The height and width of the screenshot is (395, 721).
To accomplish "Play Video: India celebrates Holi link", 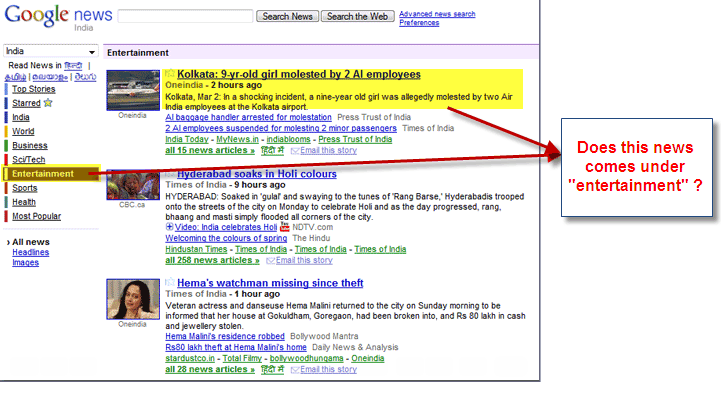I will (x=226, y=227).
